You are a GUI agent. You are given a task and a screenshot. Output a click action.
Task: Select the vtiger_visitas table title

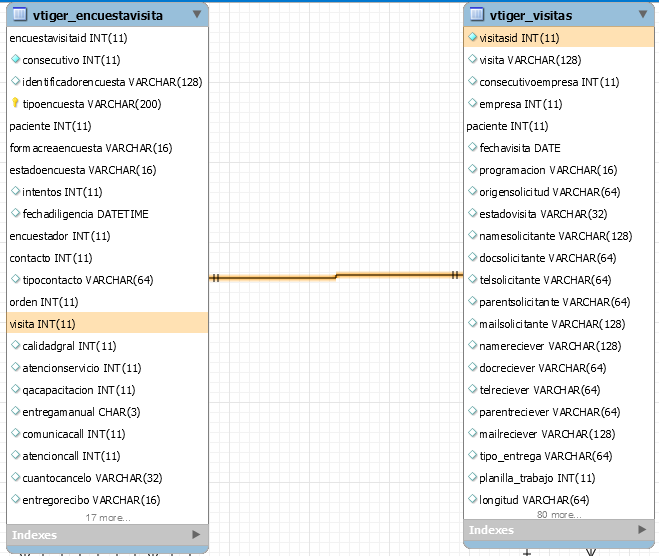(531, 16)
